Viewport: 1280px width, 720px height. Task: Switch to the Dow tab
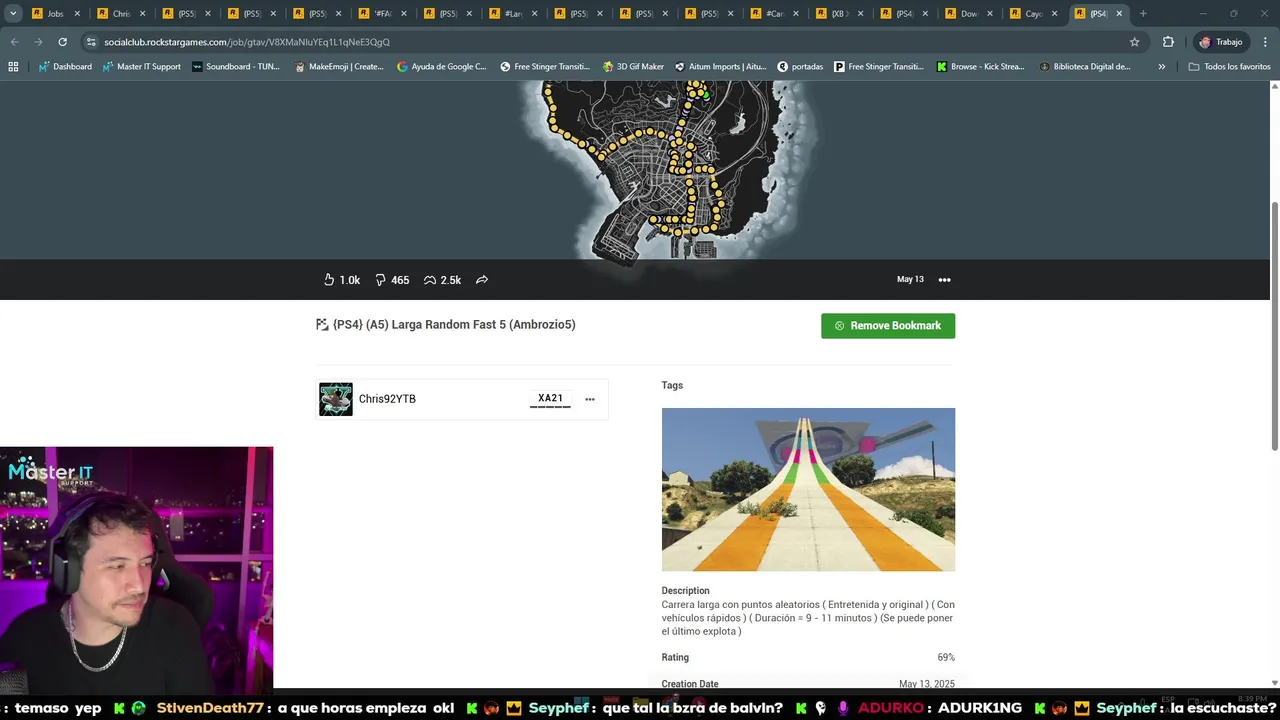pos(968,14)
